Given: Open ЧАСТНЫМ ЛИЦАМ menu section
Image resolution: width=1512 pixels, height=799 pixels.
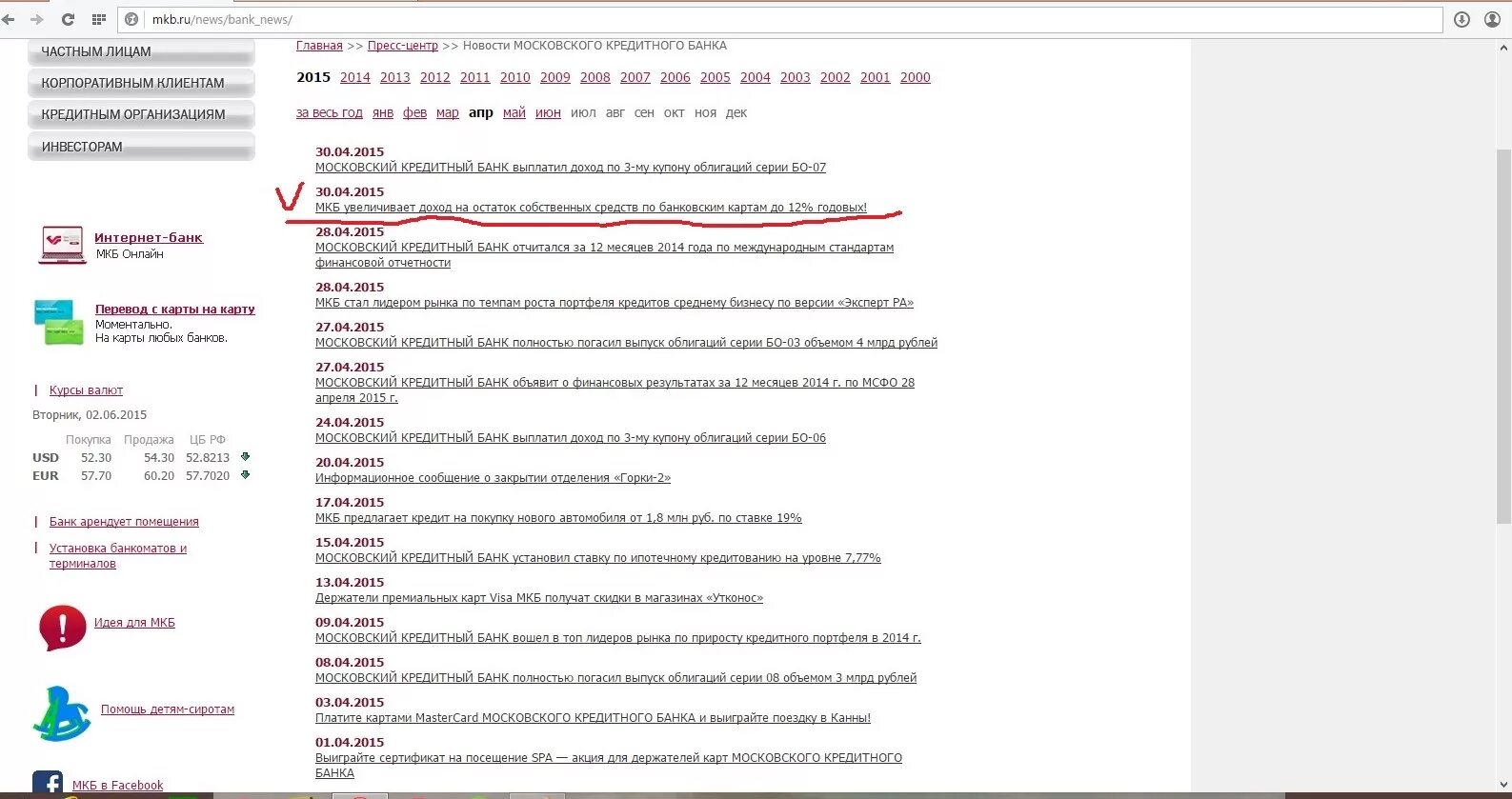Looking at the screenshot, I should 141,51.
